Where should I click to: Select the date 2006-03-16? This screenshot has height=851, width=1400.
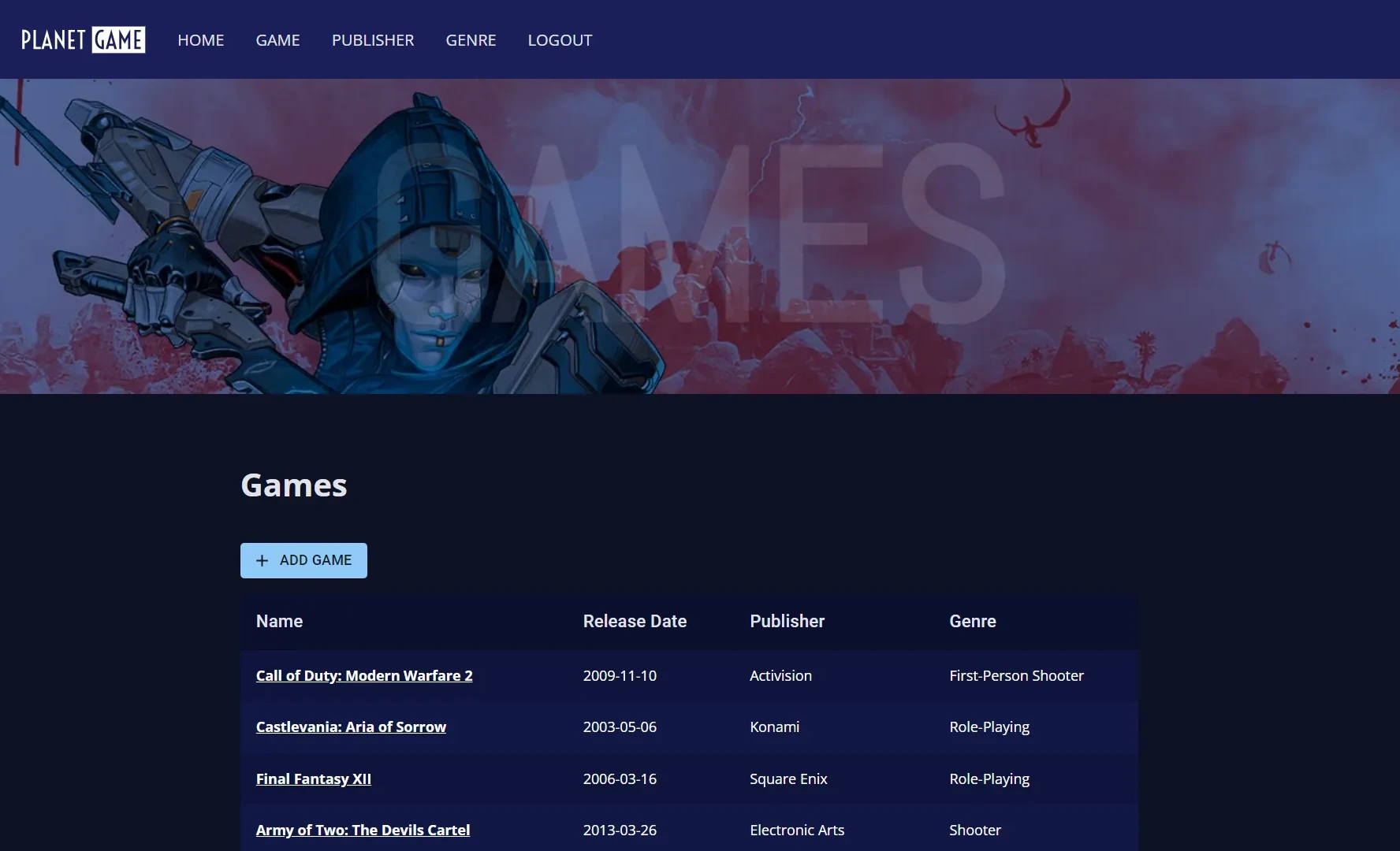click(x=620, y=779)
